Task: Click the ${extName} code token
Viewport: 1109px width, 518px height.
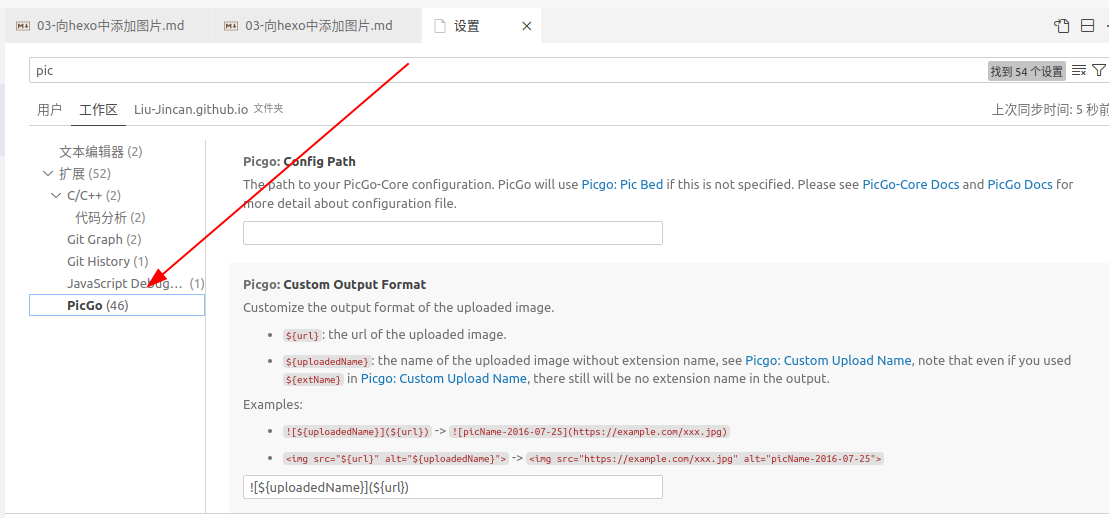Action: 314,380
